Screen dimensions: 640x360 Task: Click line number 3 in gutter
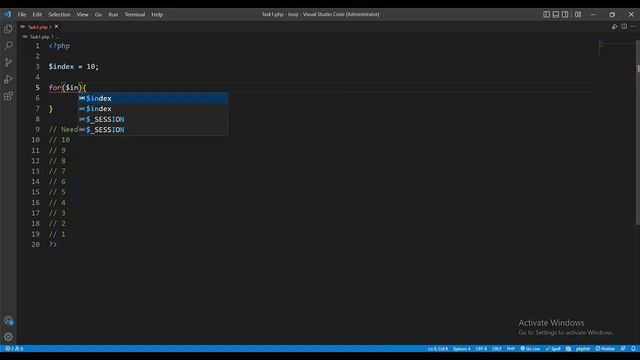click(38, 67)
